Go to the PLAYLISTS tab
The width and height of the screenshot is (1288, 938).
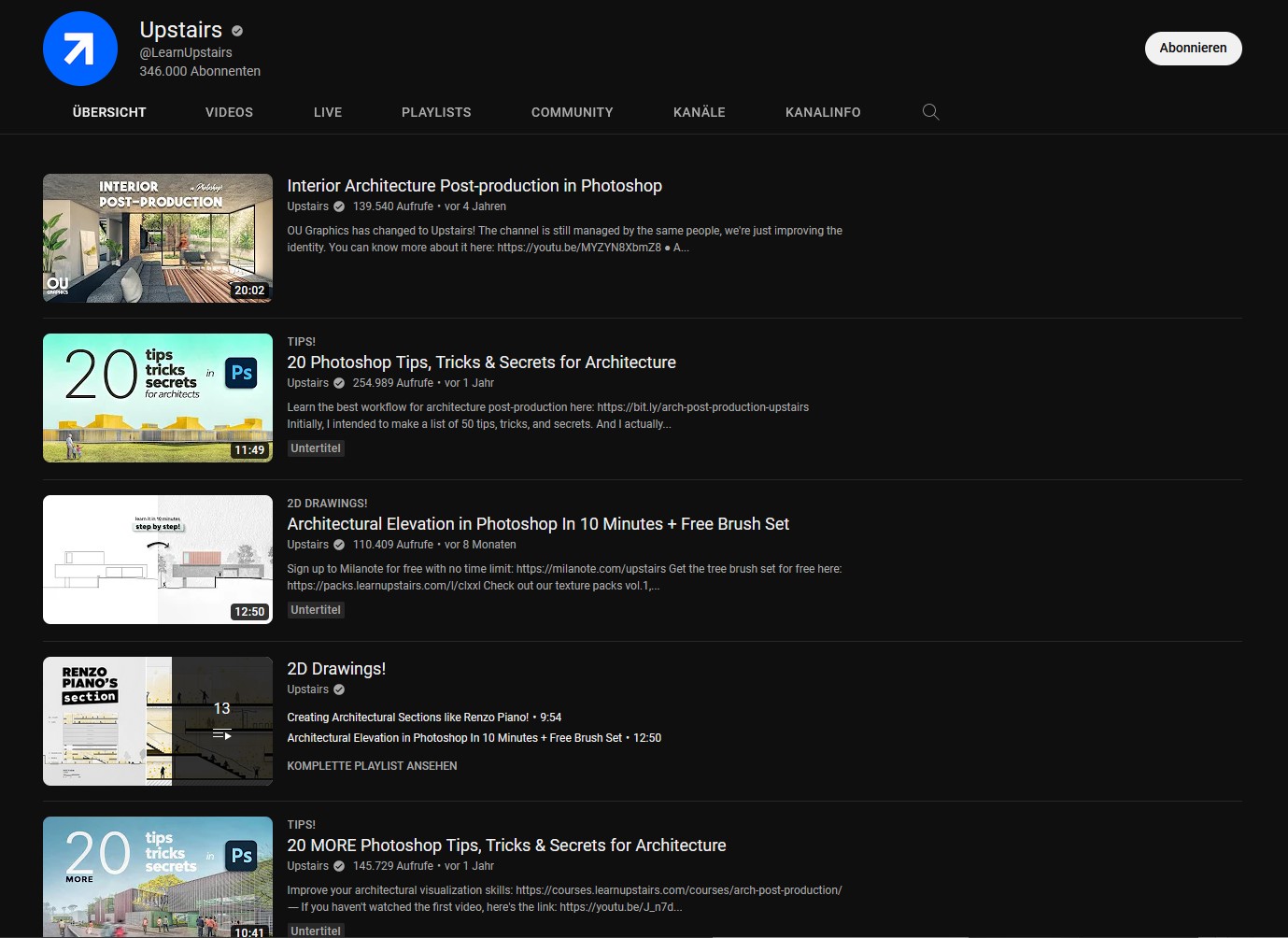(436, 112)
